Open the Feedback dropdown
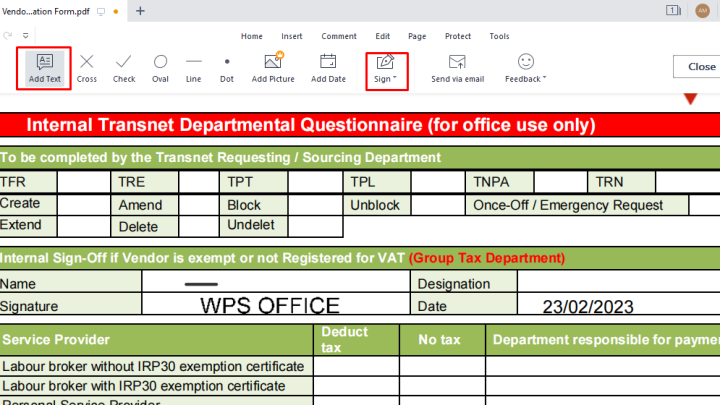Screen dimensions: 720x405 pyautogui.click(x=526, y=68)
